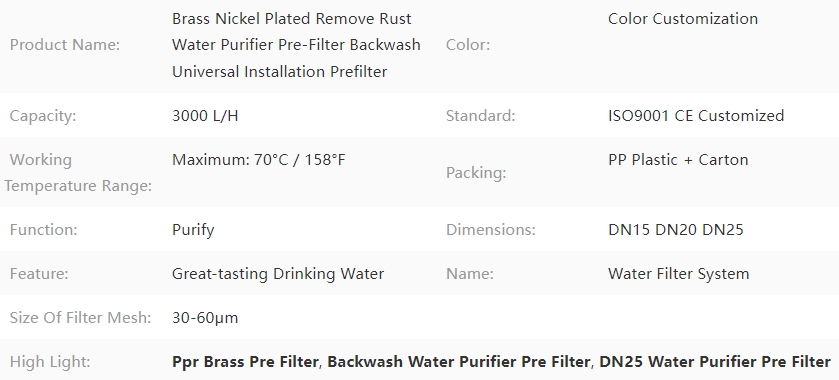Click the Working Temperature Range label
Screen dimensions: 839x380
[78, 173]
